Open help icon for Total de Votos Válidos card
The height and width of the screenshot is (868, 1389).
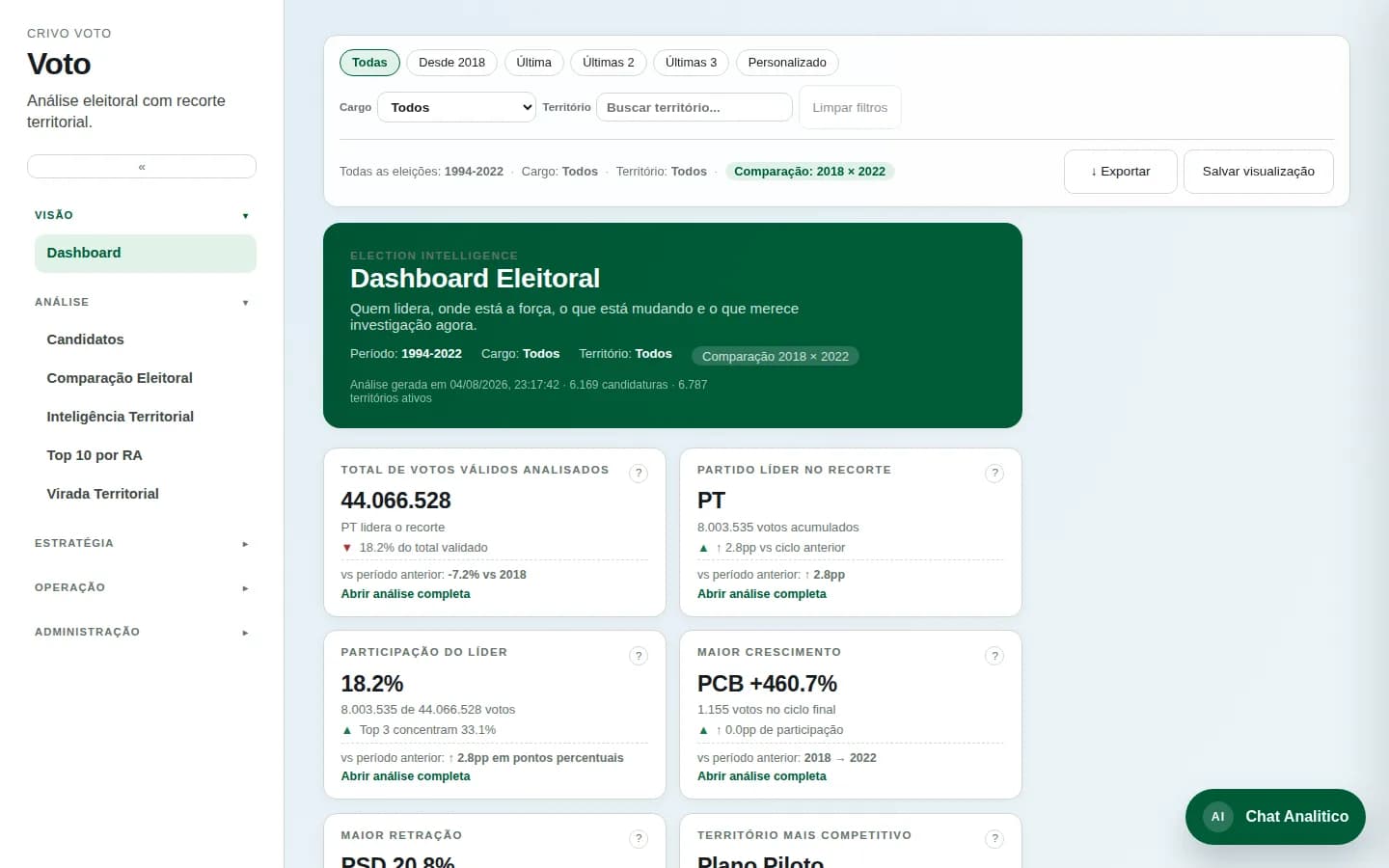click(639, 474)
